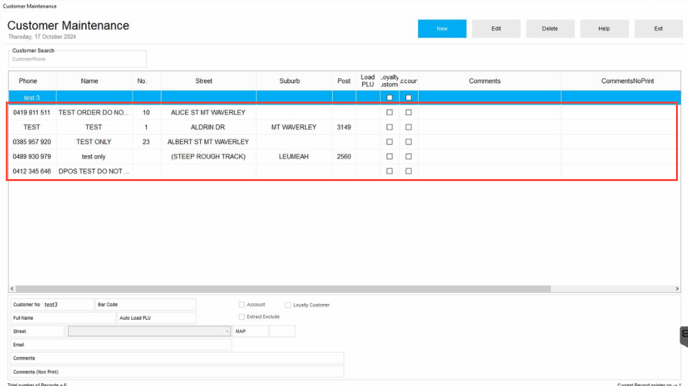
Task: Click the Post column header
Action: coord(344,81)
